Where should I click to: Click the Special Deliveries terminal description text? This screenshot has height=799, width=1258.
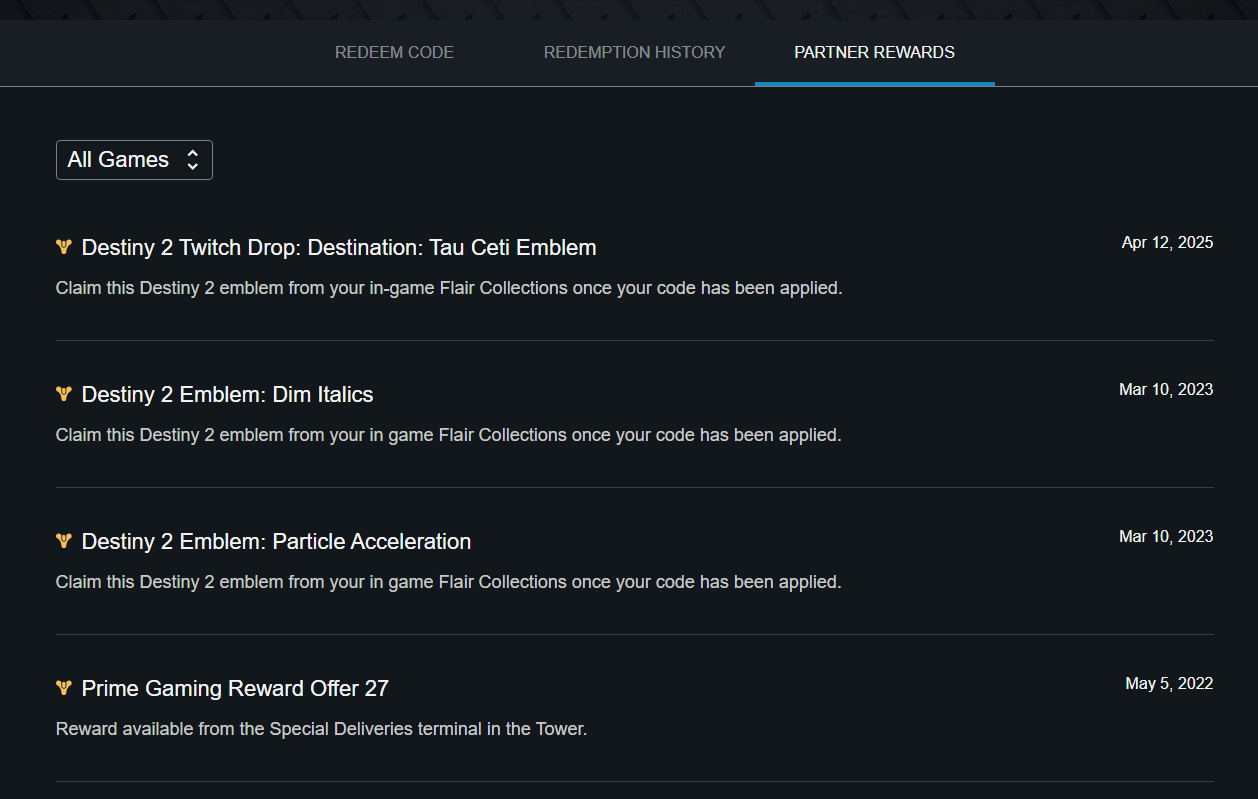(x=321, y=729)
